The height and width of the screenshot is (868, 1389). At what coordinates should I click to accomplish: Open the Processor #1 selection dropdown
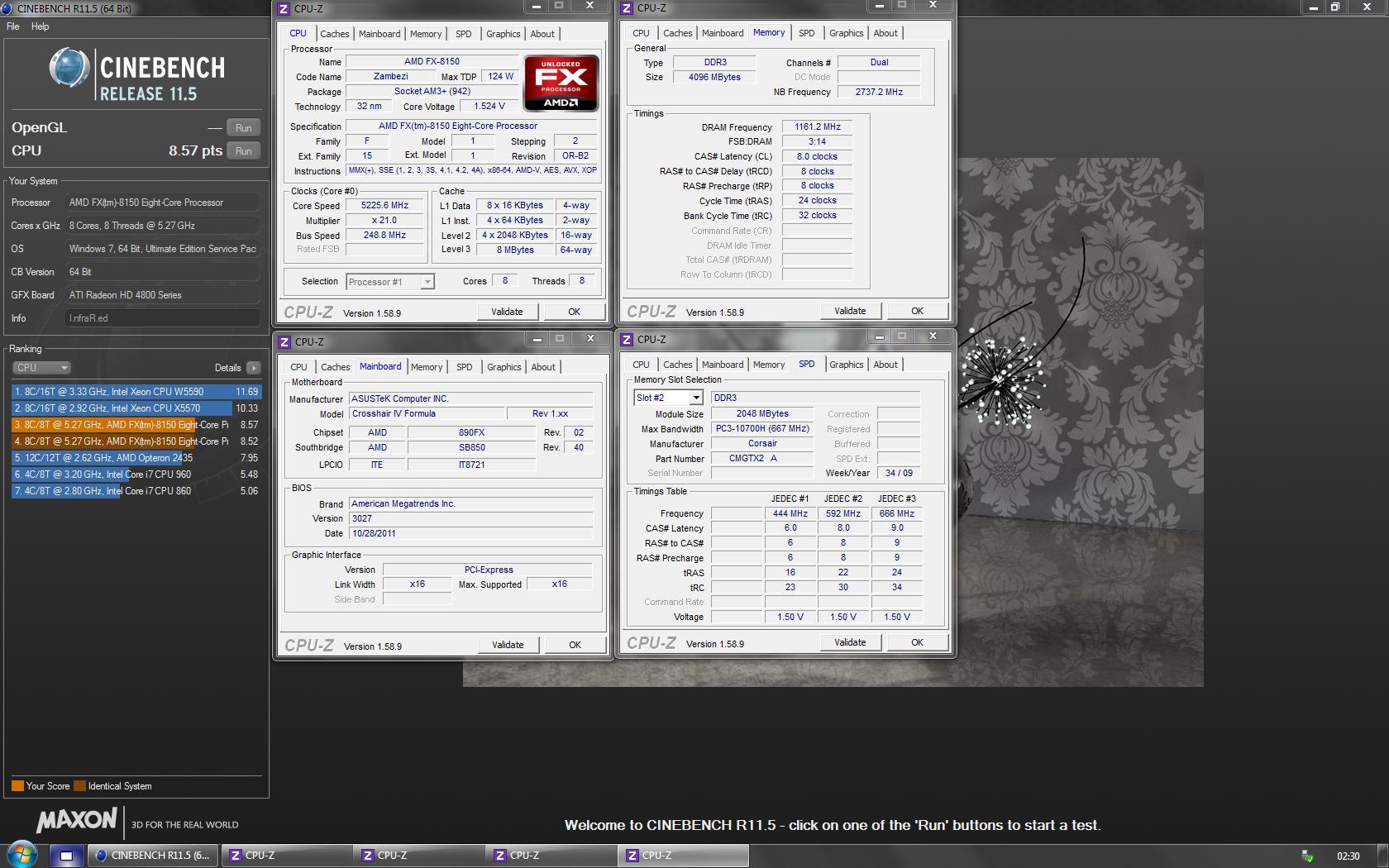click(x=390, y=282)
